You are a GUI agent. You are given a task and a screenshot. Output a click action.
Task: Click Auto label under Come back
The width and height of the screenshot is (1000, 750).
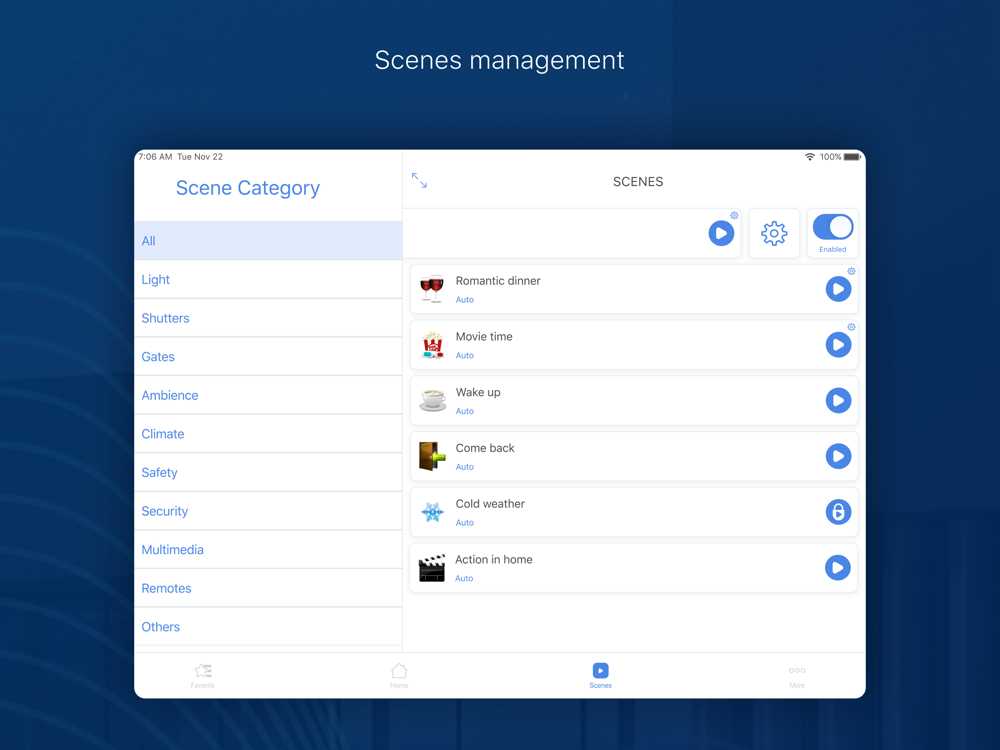(x=464, y=467)
